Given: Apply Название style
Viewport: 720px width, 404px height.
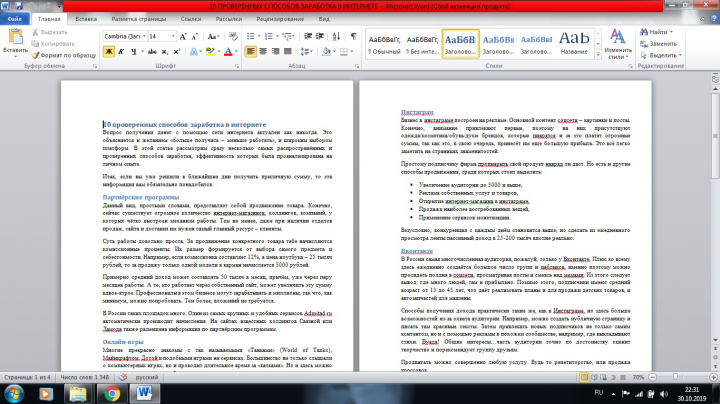Looking at the screenshot, I should pyautogui.click(x=574, y=44).
